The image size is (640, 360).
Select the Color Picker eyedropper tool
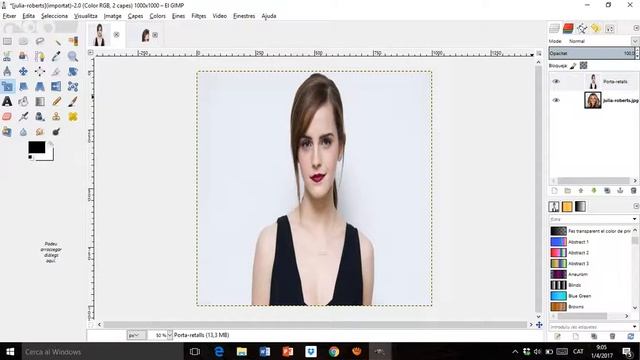56,56
